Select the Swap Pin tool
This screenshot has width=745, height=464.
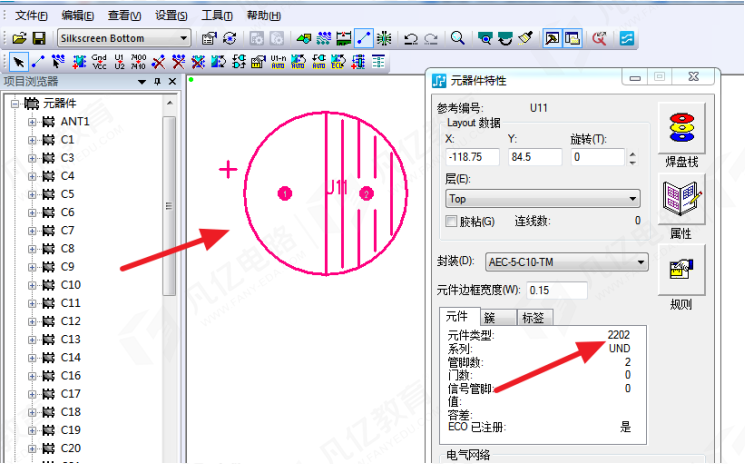[x=218, y=62]
